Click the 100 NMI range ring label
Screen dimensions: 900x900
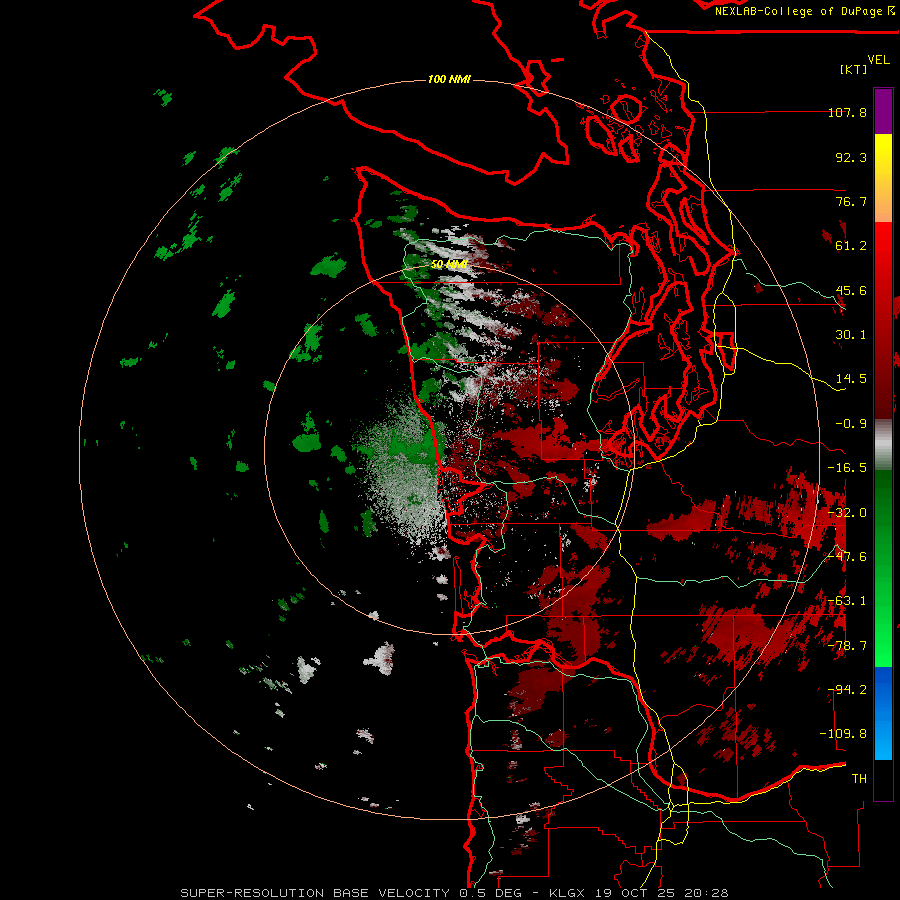tap(449, 79)
